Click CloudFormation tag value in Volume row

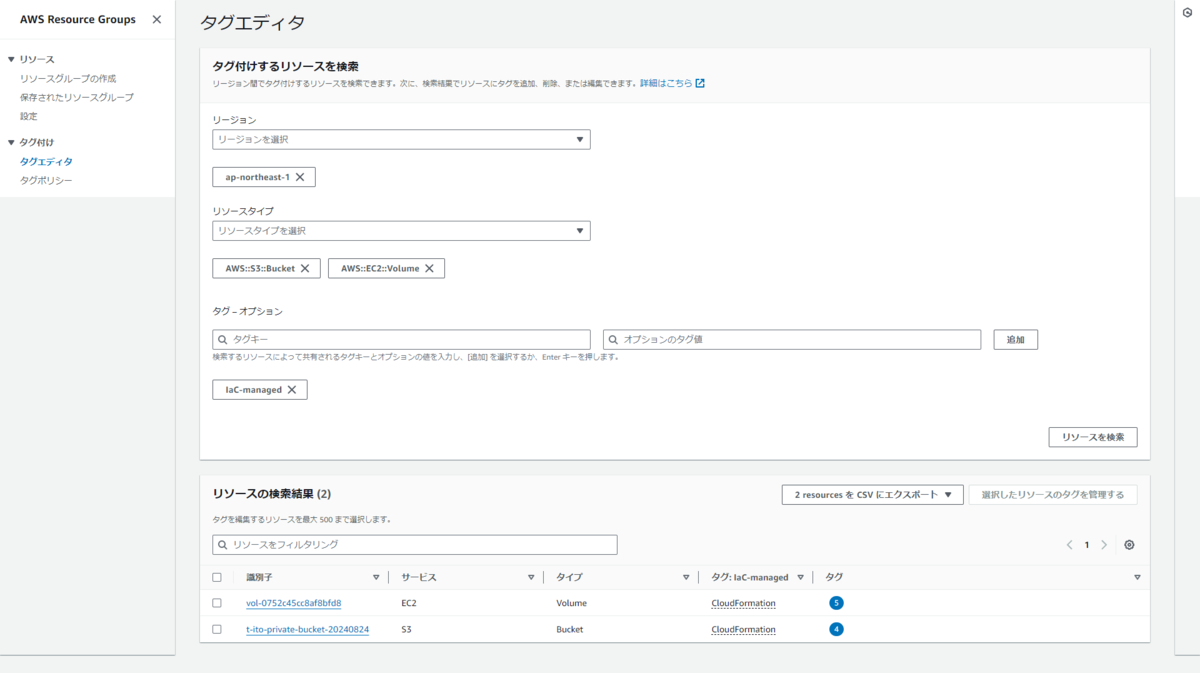coord(743,603)
